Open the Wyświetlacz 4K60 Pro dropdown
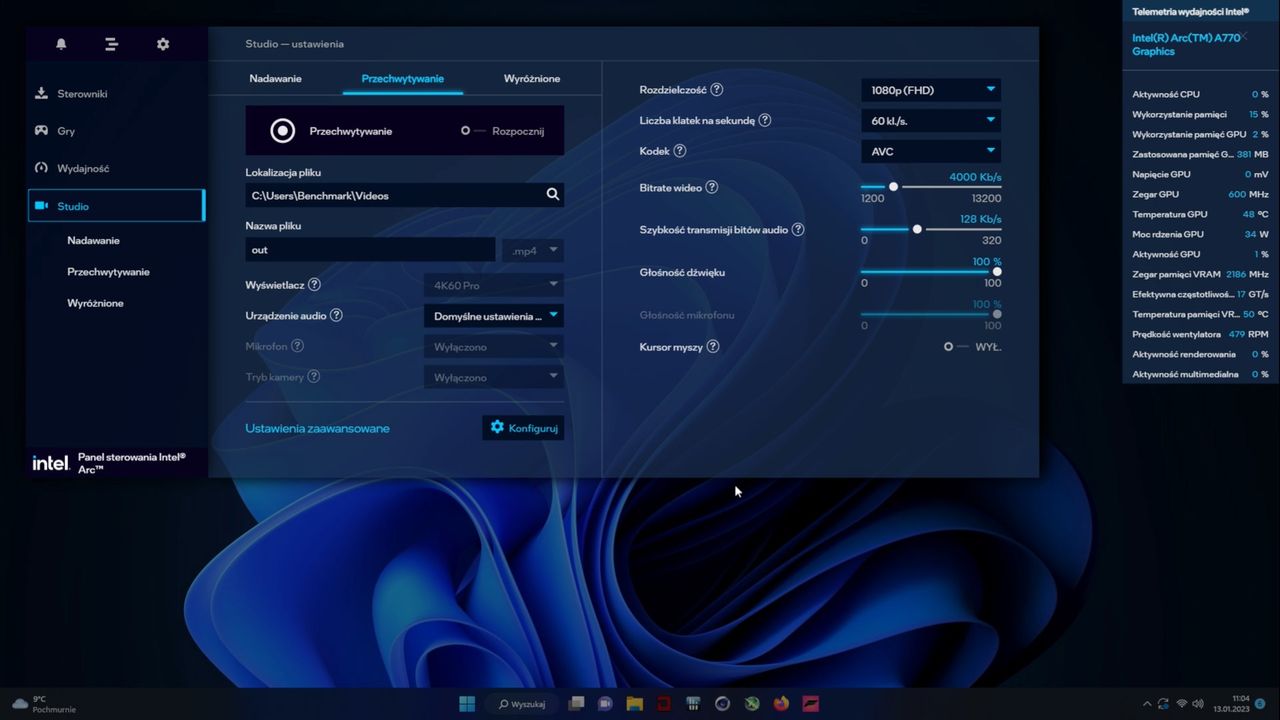This screenshot has width=1280, height=720. point(494,285)
